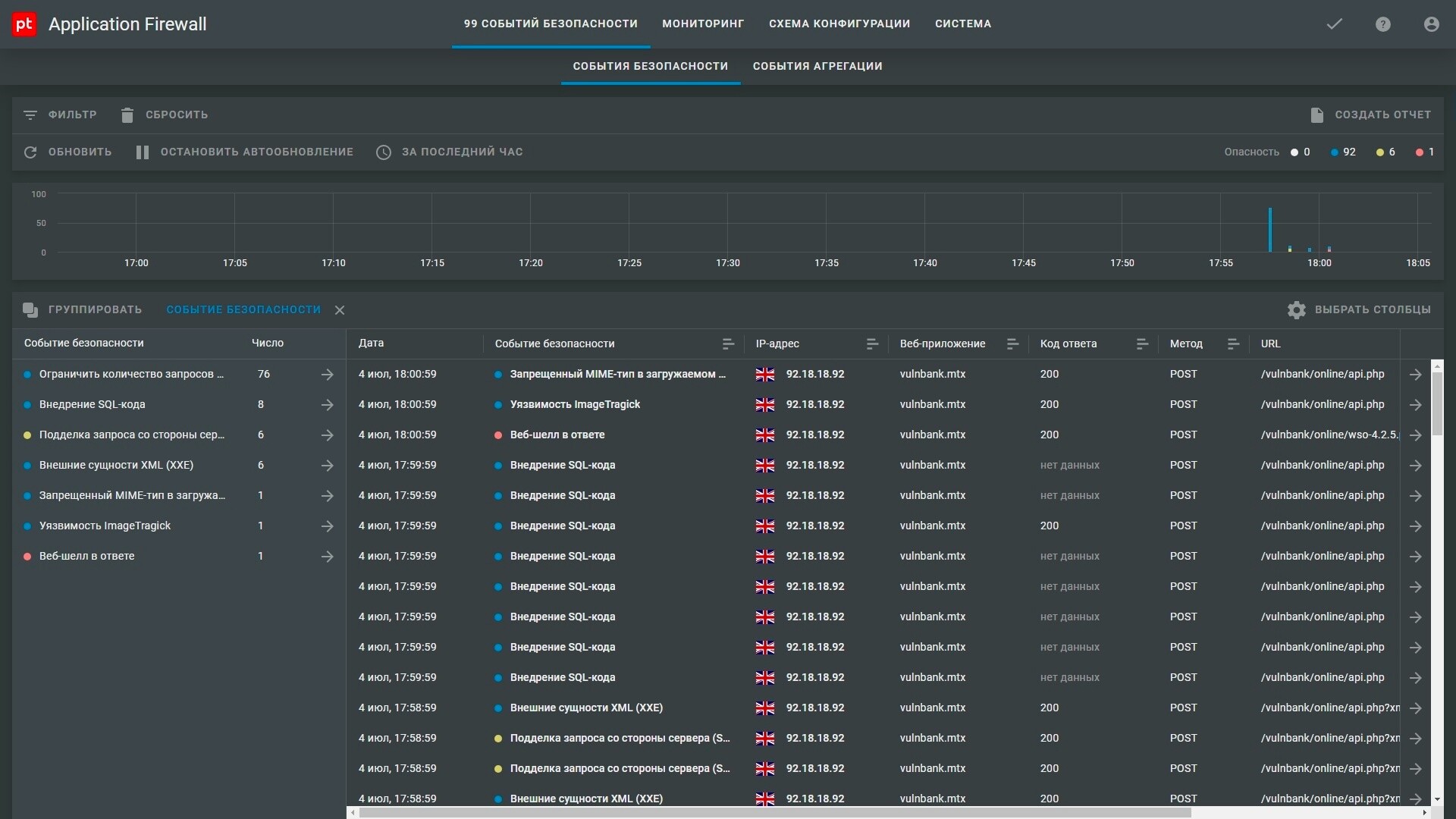
Task: Open arrow for Ограничить количество запросов group
Action: [327, 375]
